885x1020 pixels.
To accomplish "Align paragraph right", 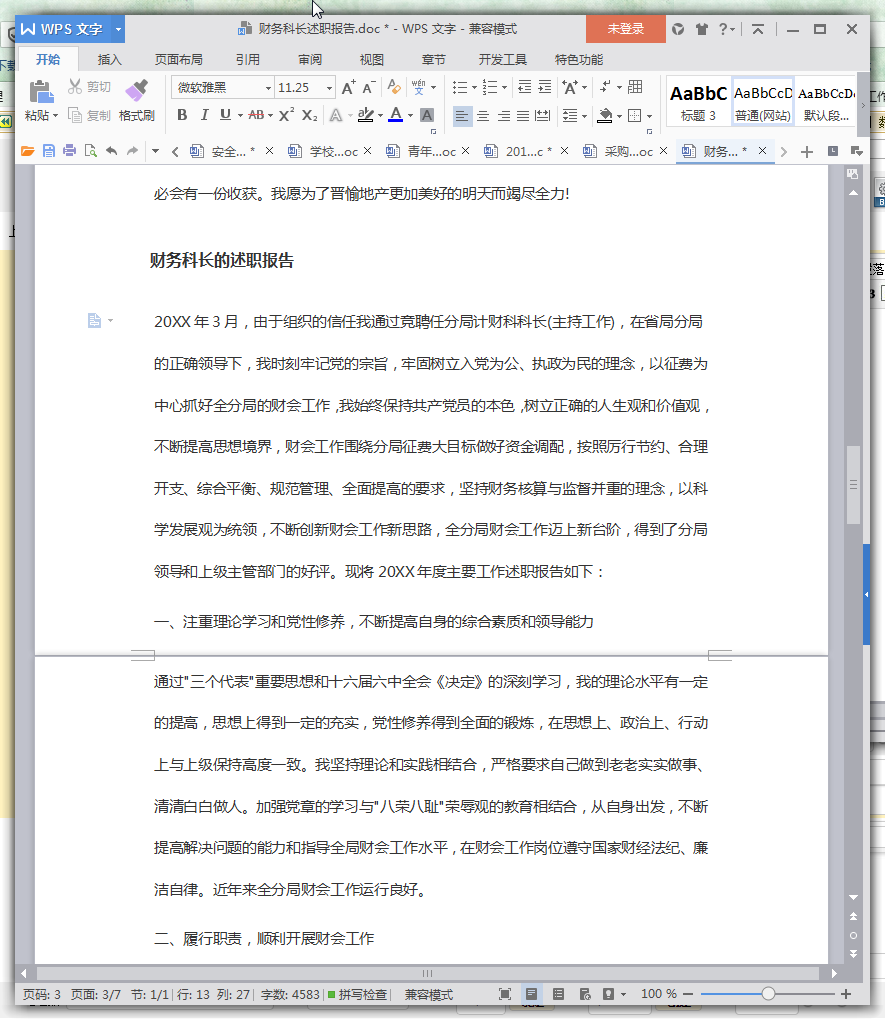I will click(504, 116).
